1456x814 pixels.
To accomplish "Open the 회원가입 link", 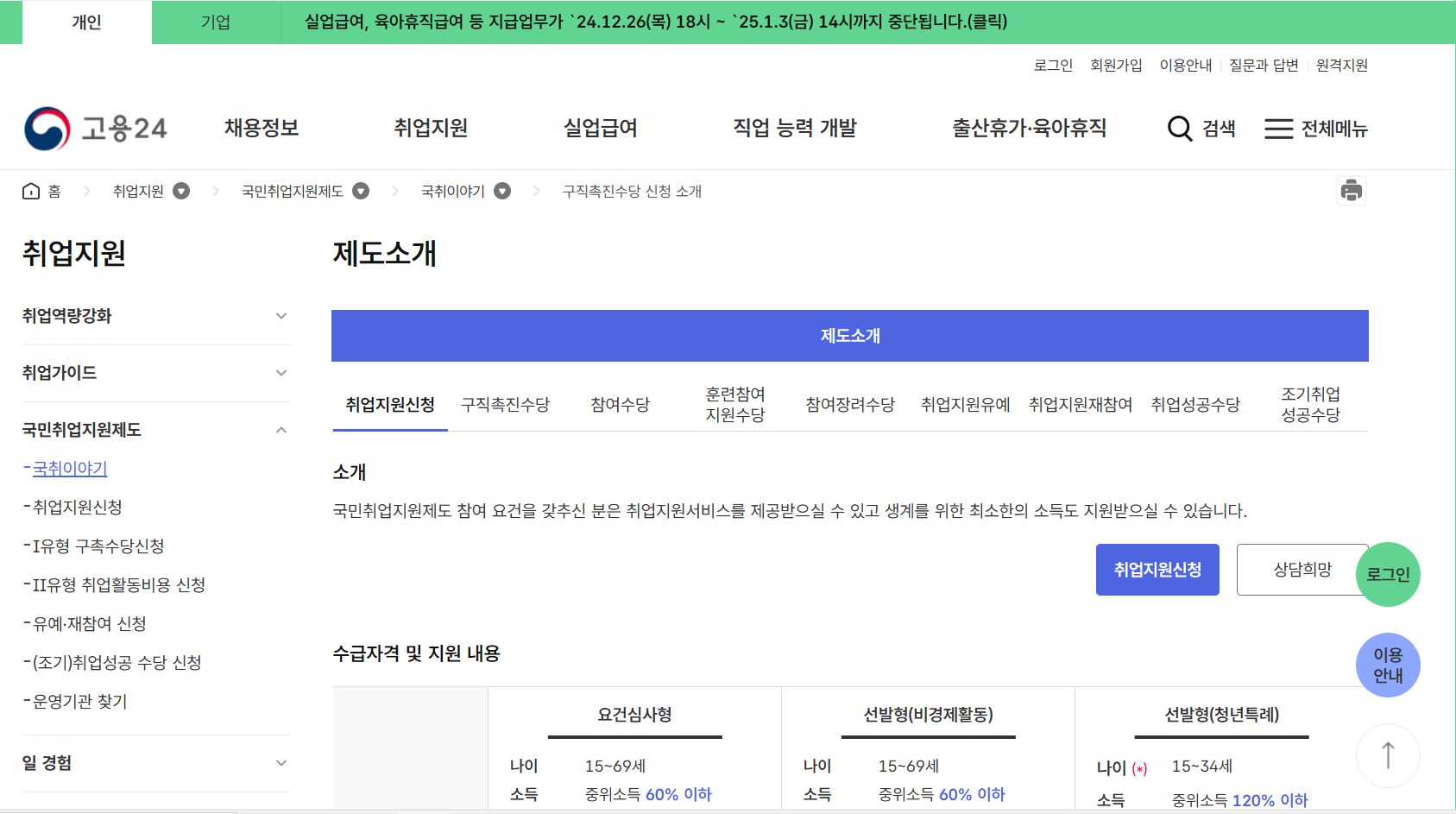I will tap(1116, 65).
